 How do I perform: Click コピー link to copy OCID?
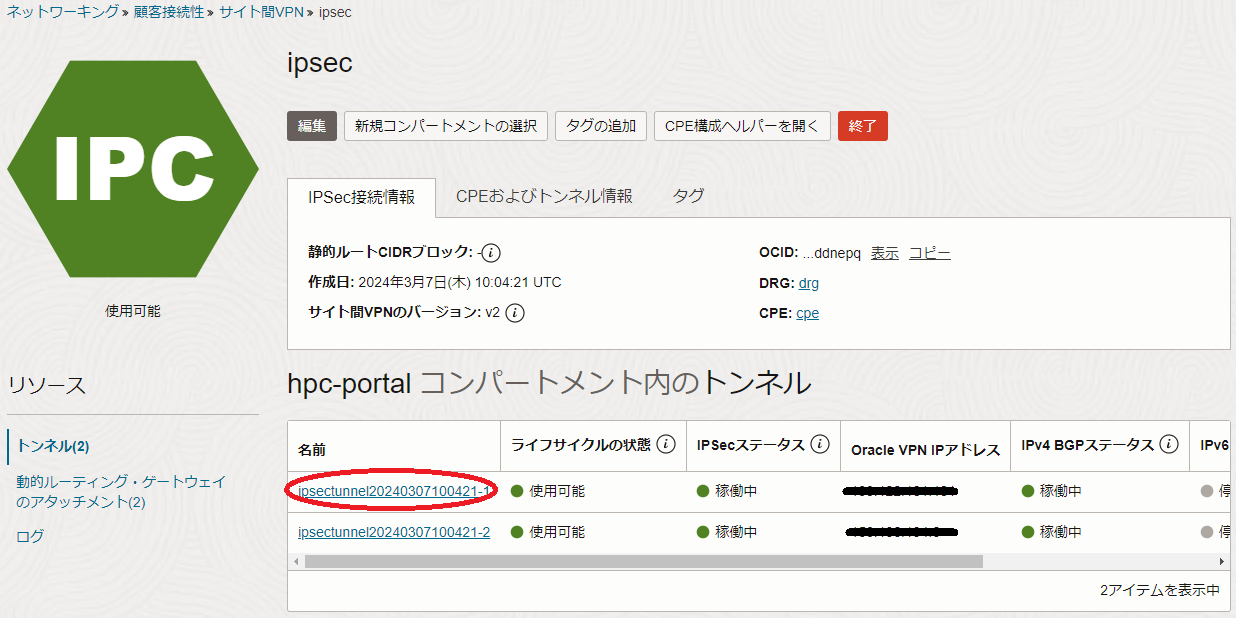click(x=929, y=253)
